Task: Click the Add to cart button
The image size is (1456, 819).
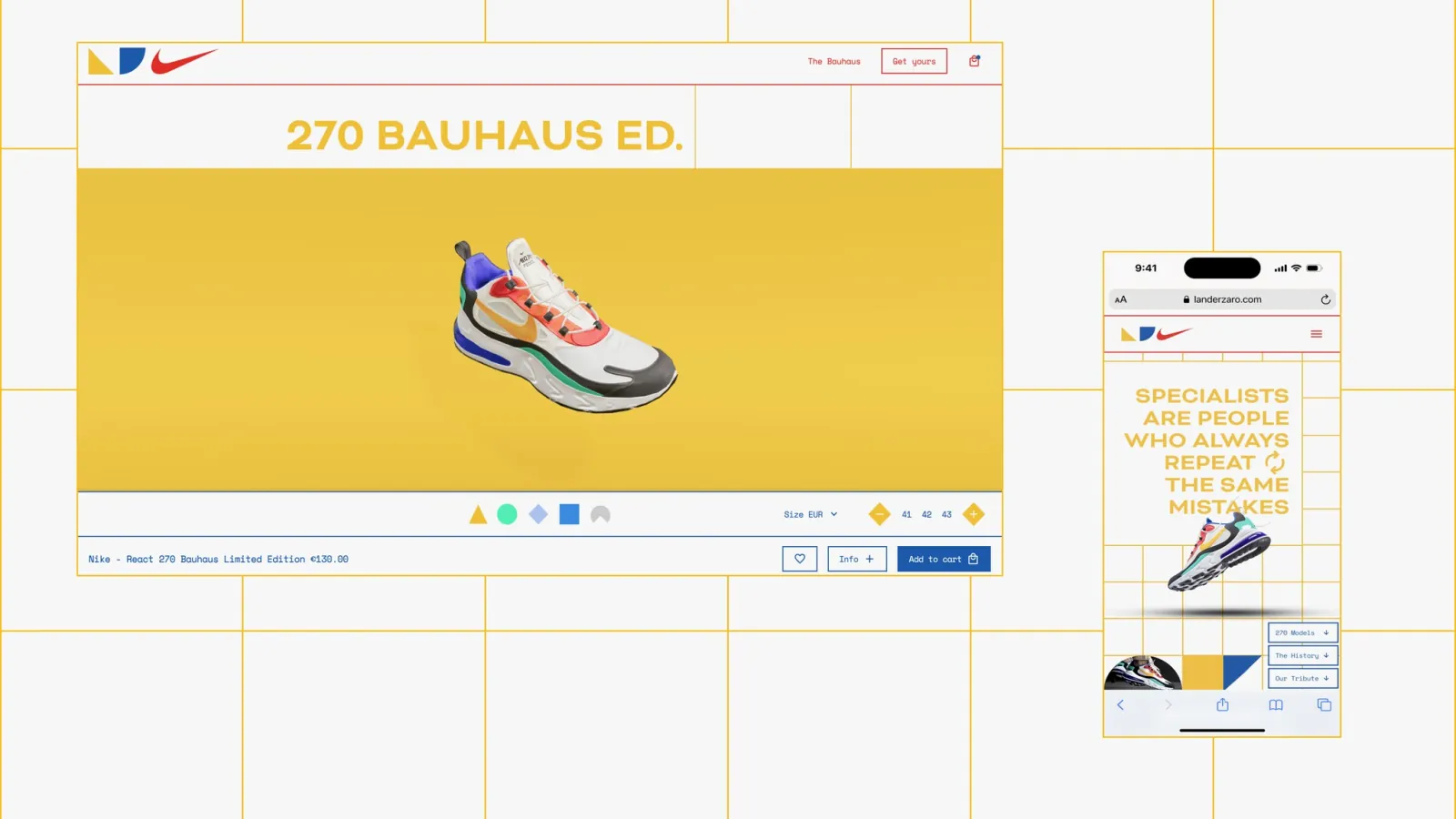Action: [944, 559]
